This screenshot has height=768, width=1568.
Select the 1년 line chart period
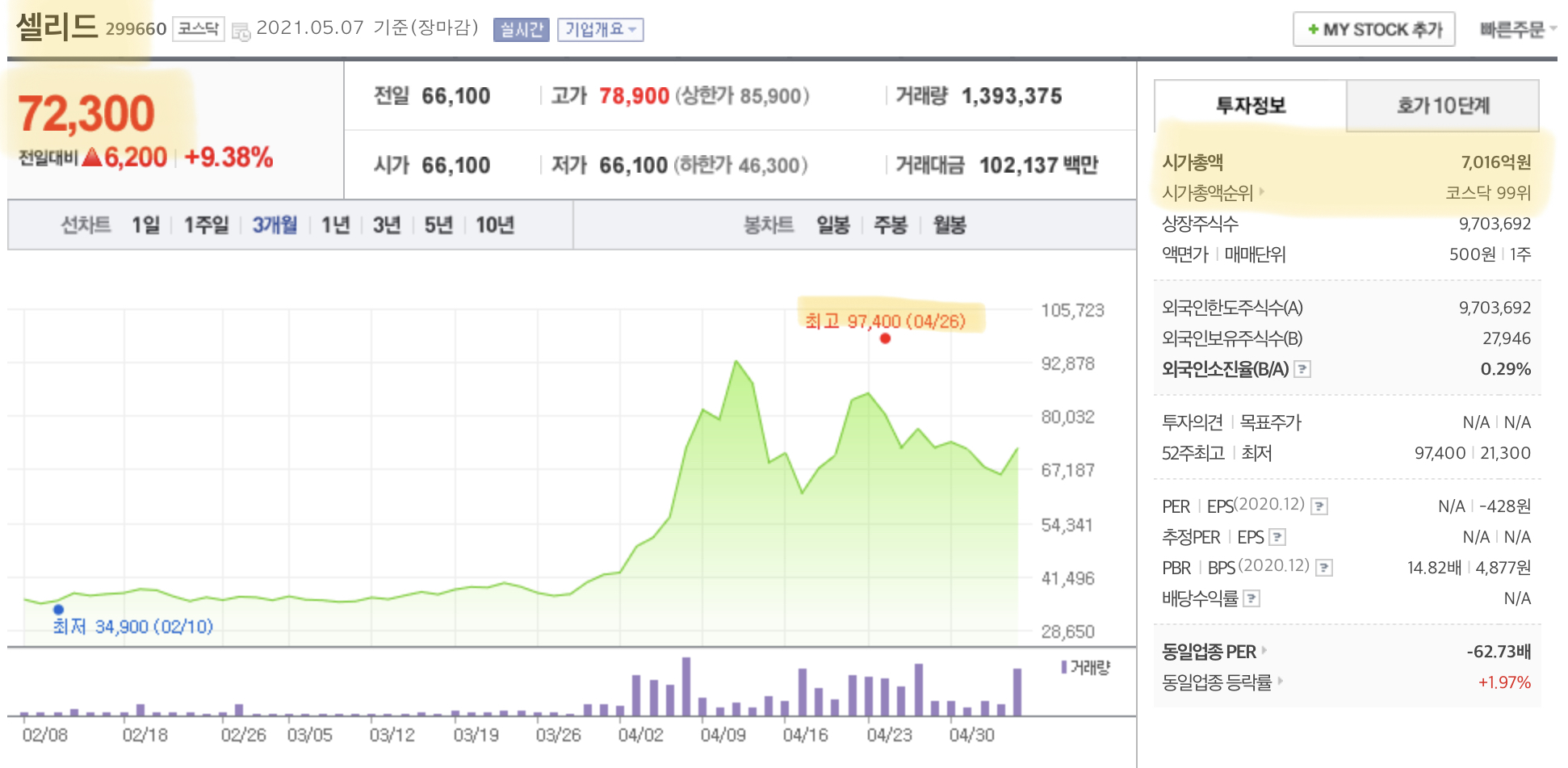tap(336, 225)
